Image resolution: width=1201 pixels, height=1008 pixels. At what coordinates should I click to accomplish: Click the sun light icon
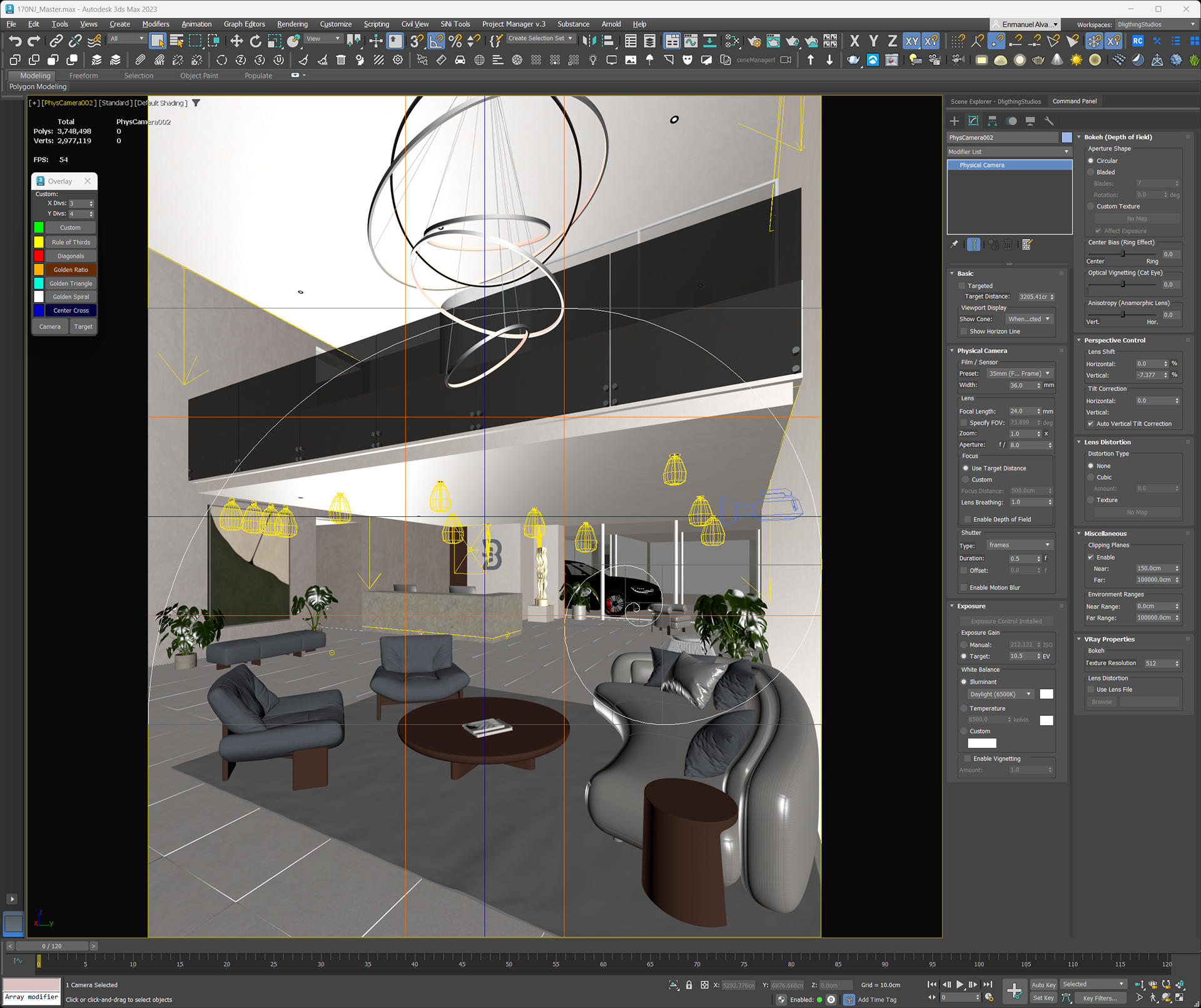(1076, 60)
